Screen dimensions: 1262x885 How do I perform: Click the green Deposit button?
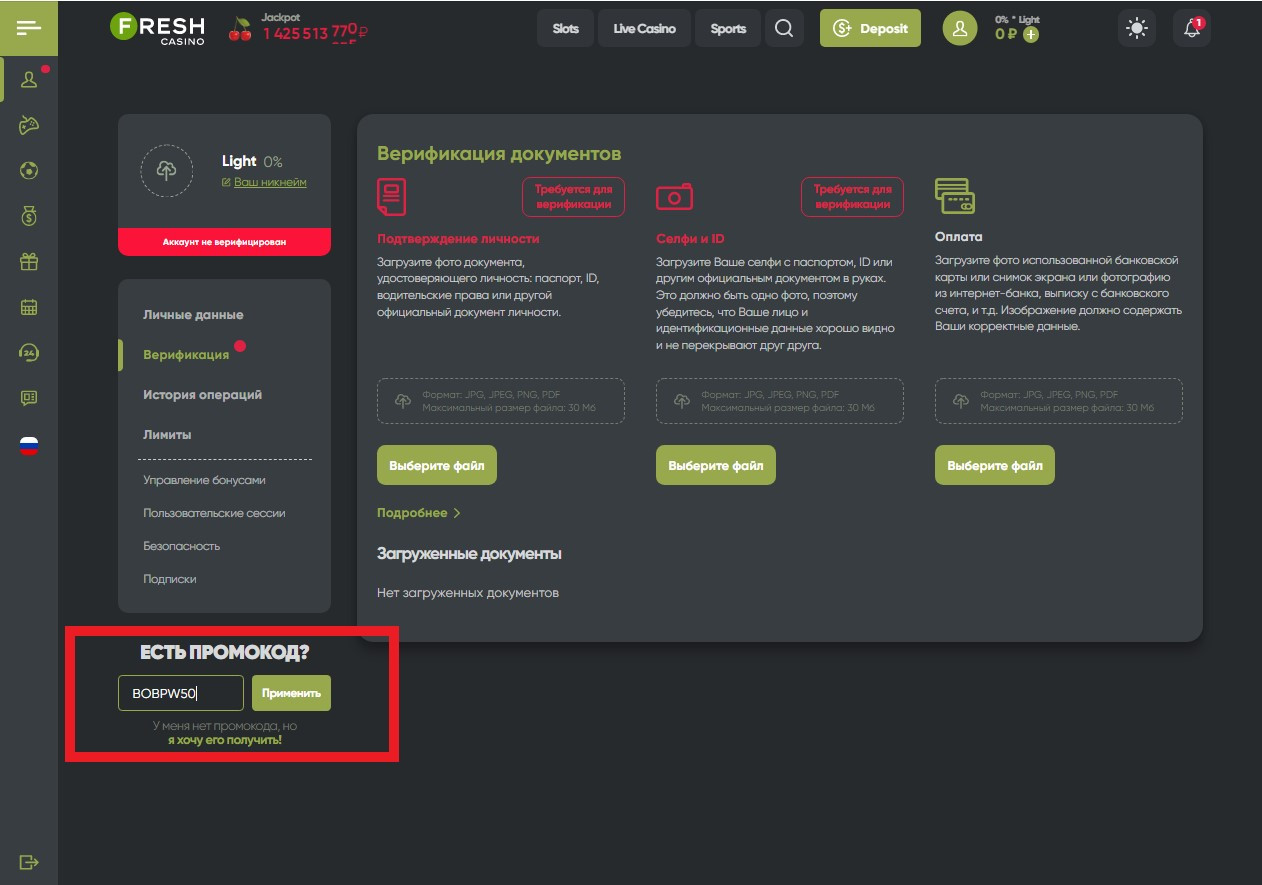click(x=870, y=29)
